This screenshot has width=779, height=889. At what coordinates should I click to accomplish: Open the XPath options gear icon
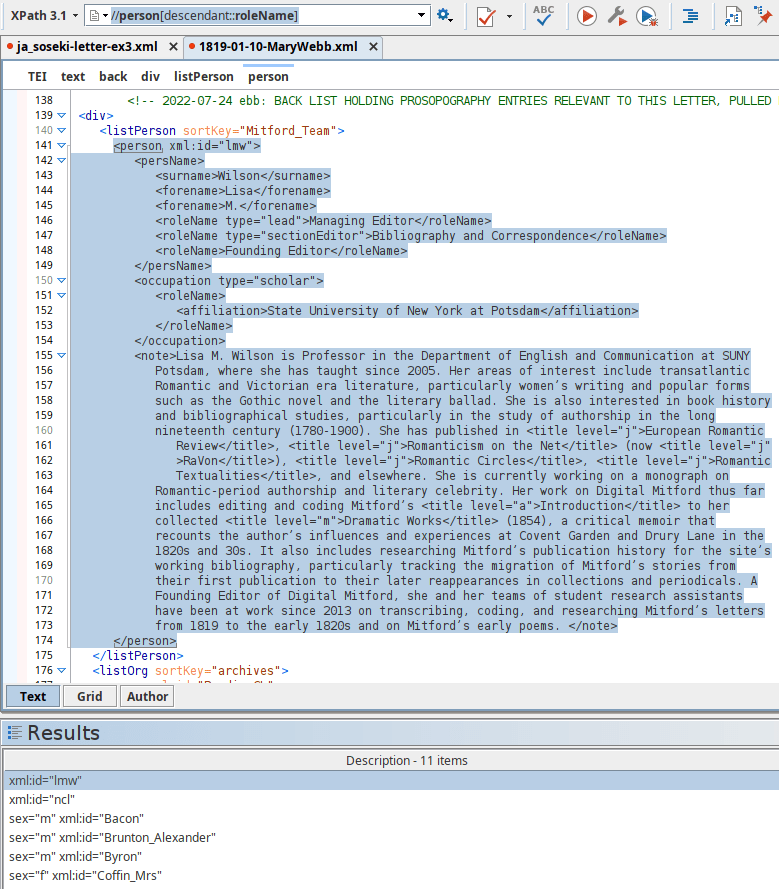pyautogui.click(x=445, y=15)
